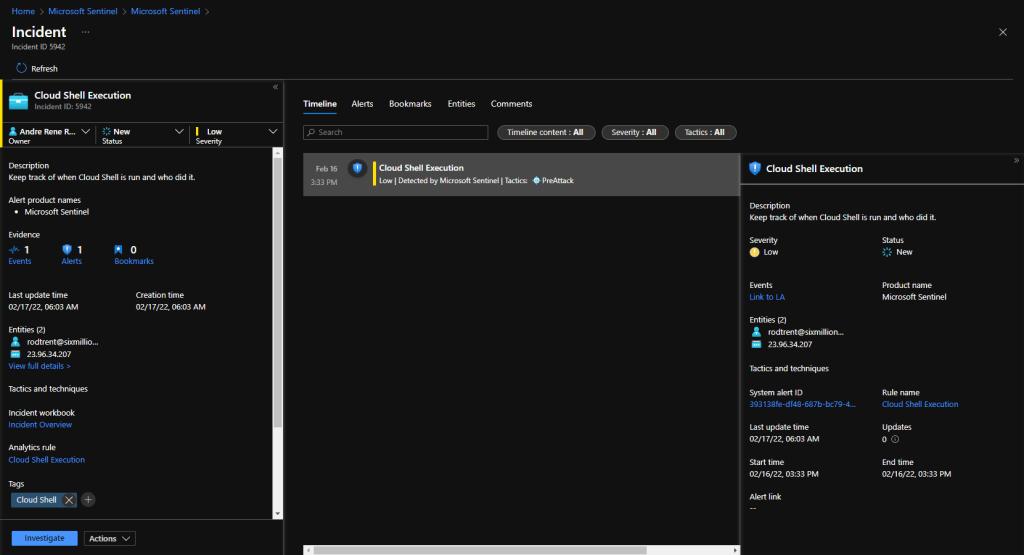The height and width of the screenshot is (555, 1024).
Task: Open Cloud Shell Execution analytics rule link
Action: 46,460
